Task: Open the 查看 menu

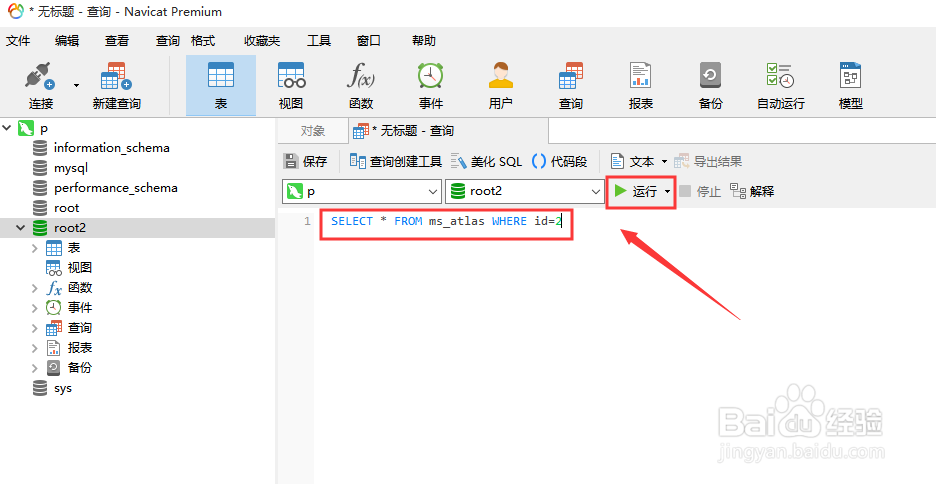Action: (x=117, y=41)
